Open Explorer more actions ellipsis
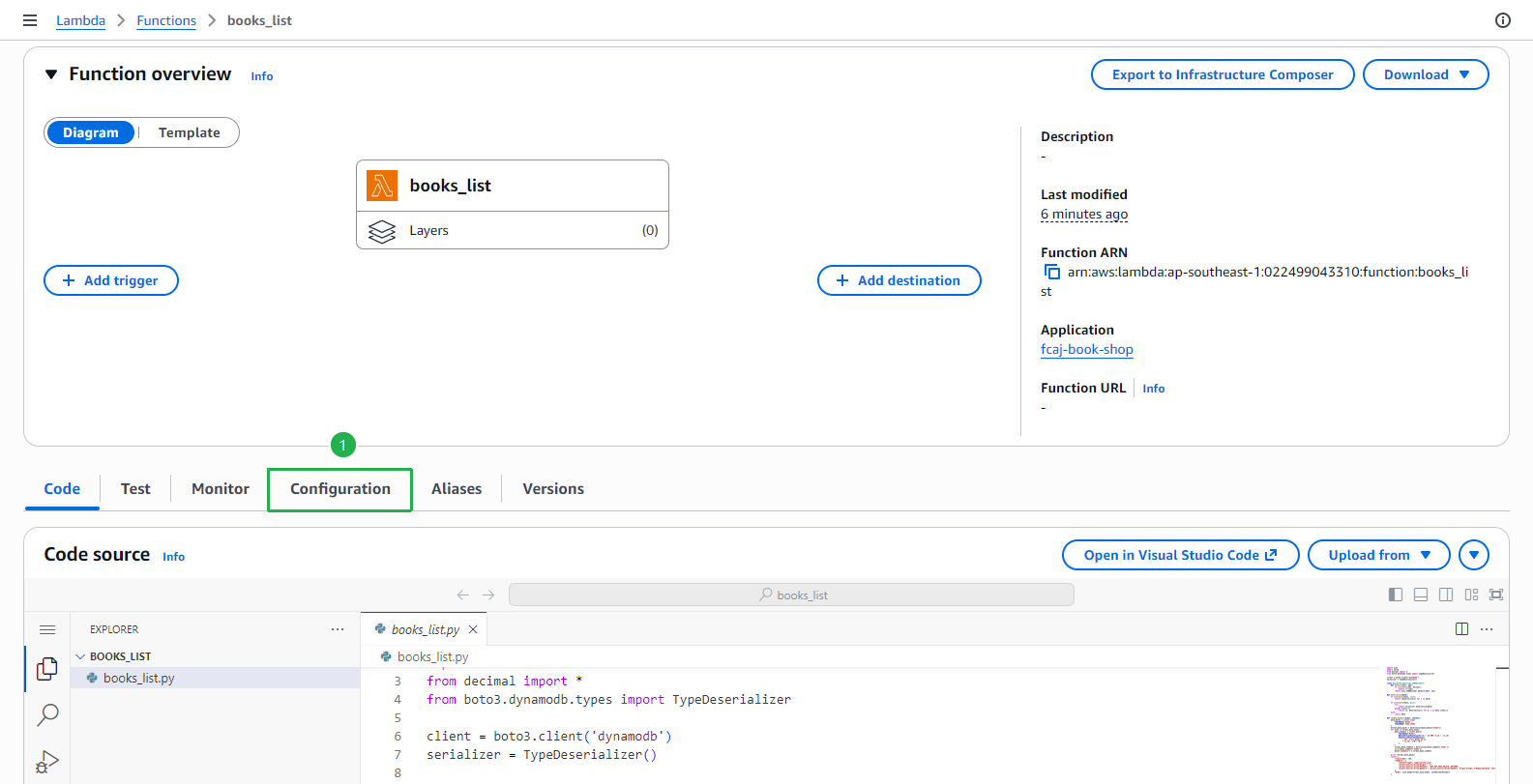Screen dimensions: 1533x784 coord(338,629)
